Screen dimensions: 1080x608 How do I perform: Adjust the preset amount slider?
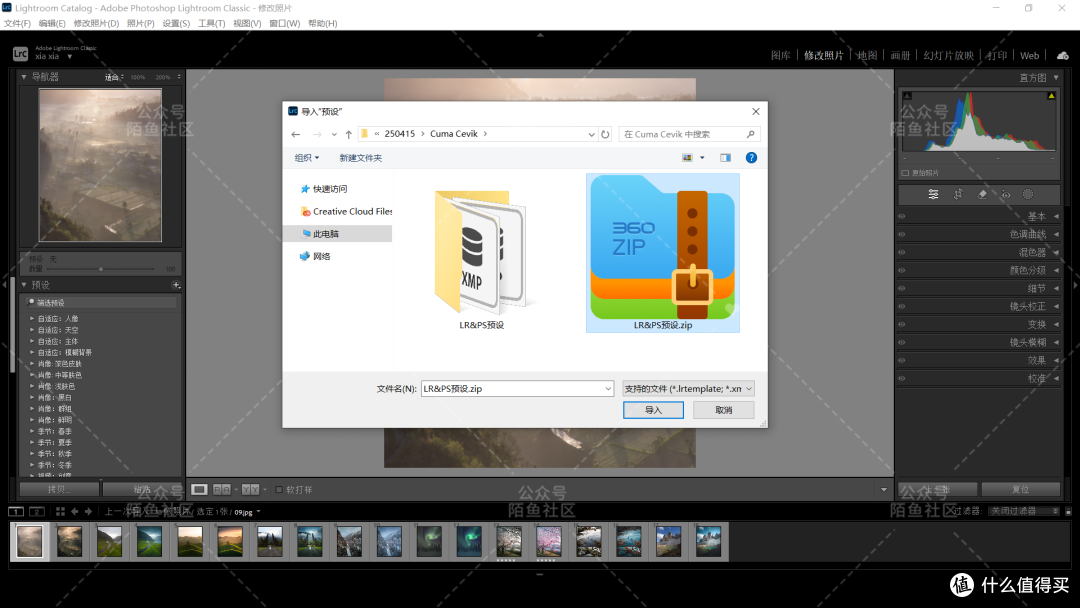point(101,269)
